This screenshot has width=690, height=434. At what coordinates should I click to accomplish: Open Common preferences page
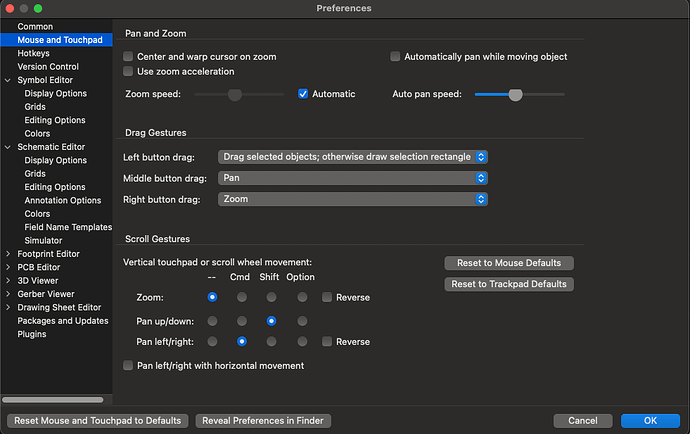35,26
